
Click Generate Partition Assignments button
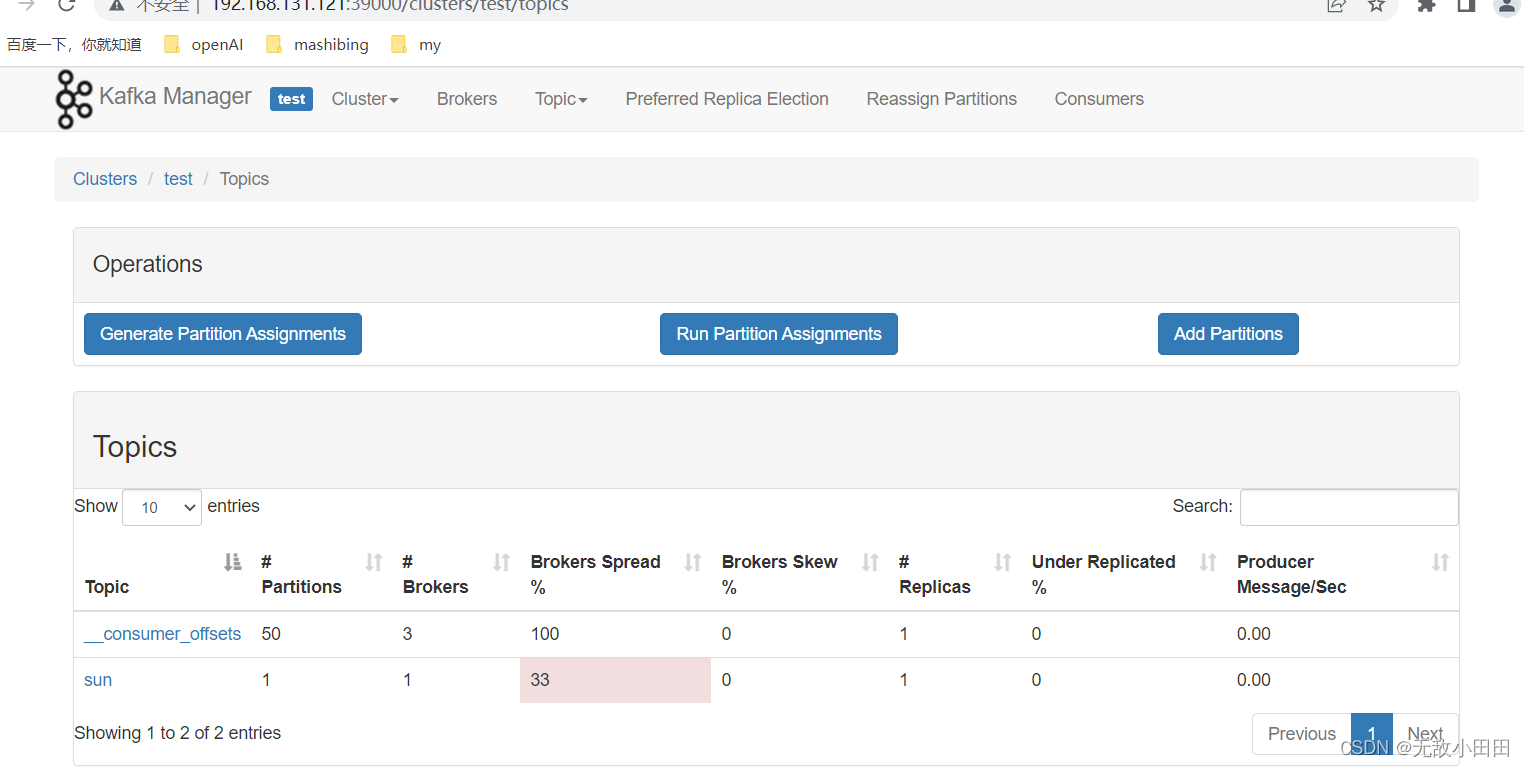point(223,334)
